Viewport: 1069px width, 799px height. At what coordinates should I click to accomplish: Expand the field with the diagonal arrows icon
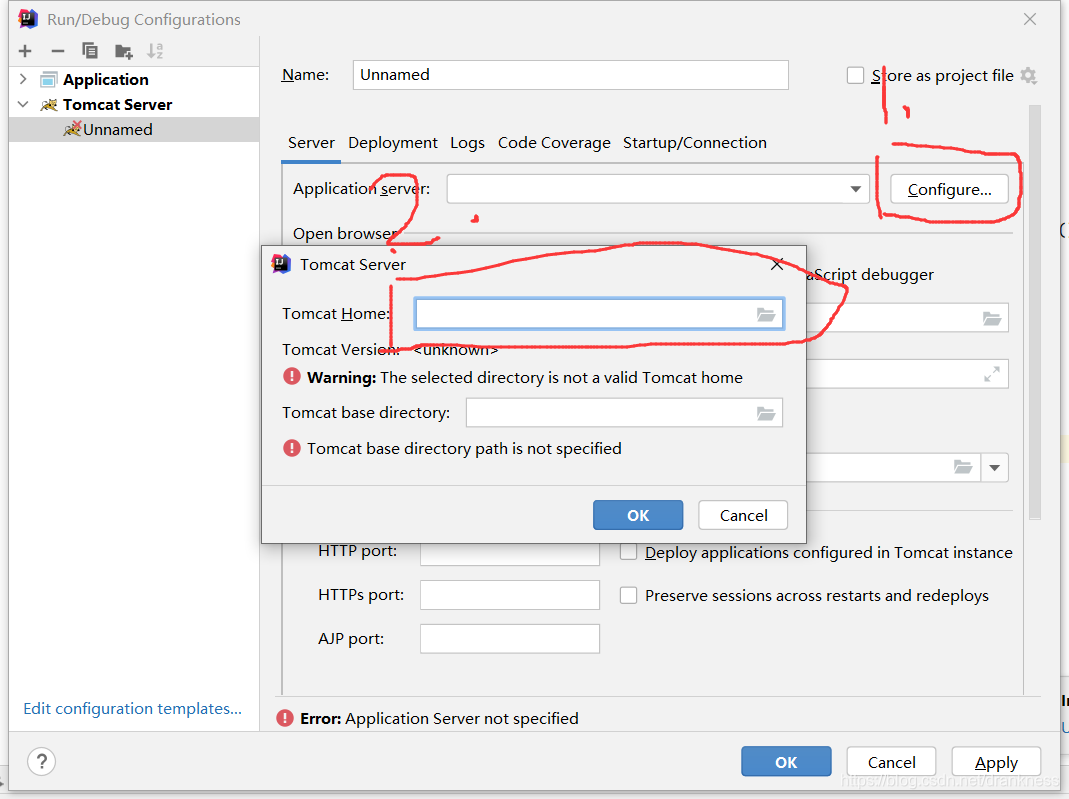point(992,374)
